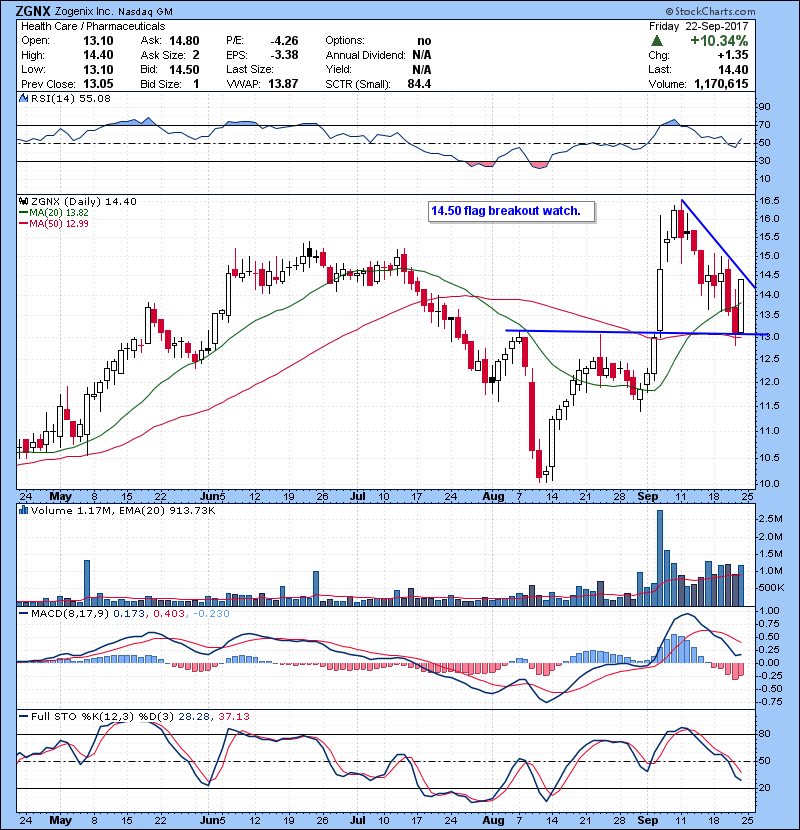Image resolution: width=800 pixels, height=830 pixels.
Task: Click the Low value 13.10
Action: pos(98,69)
